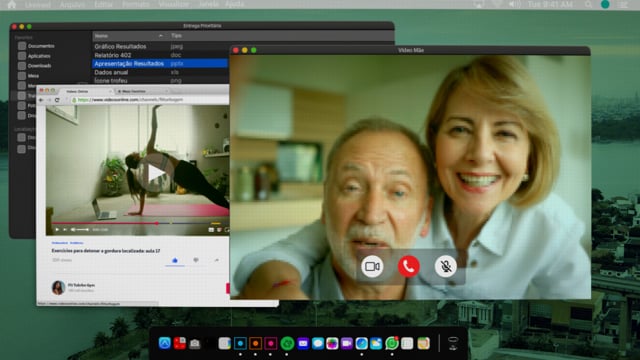
Task: Open WhatsApp from the dock
Action: (392, 344)
